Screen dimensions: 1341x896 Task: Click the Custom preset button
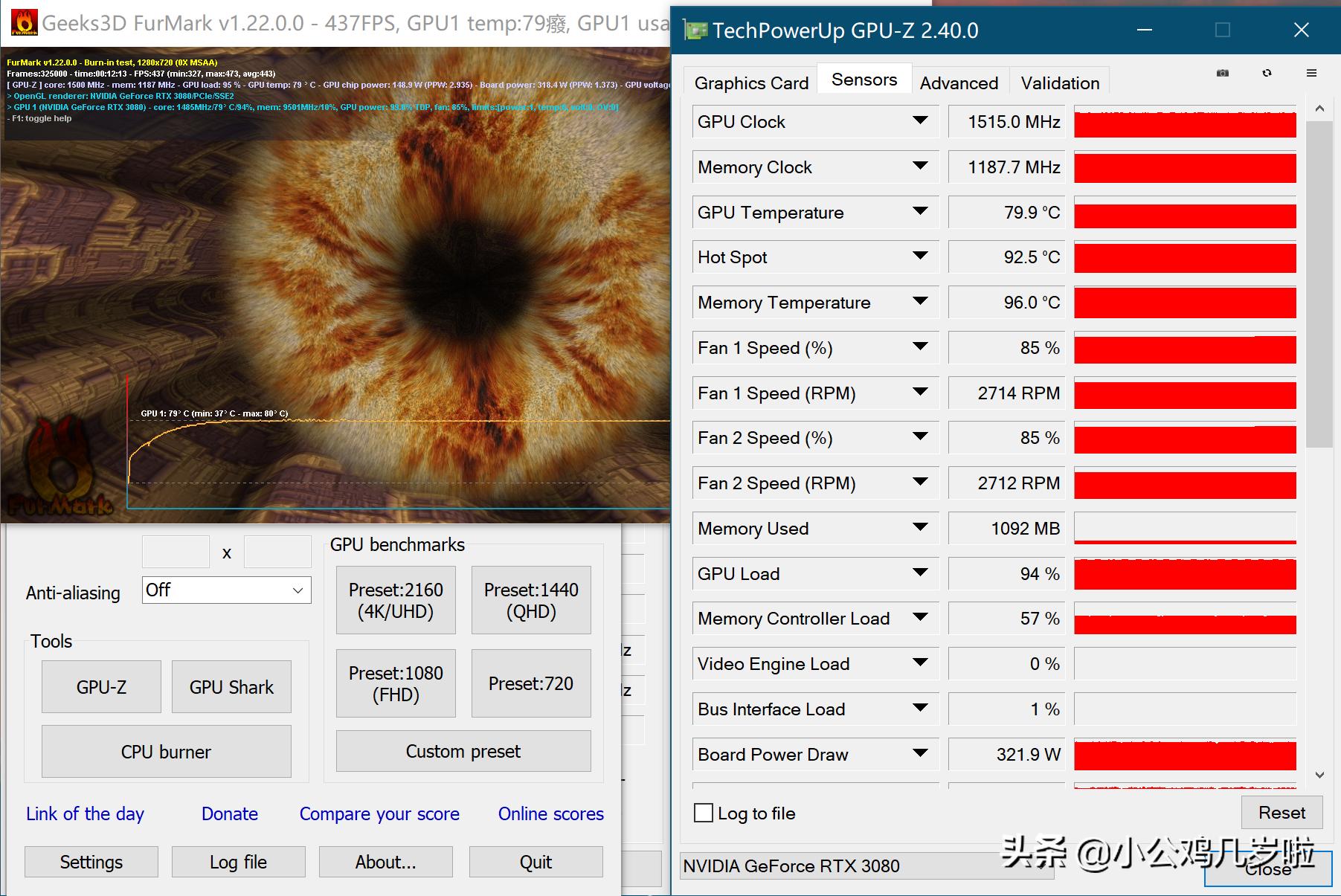pyautogui.click(x=463, y=751)
